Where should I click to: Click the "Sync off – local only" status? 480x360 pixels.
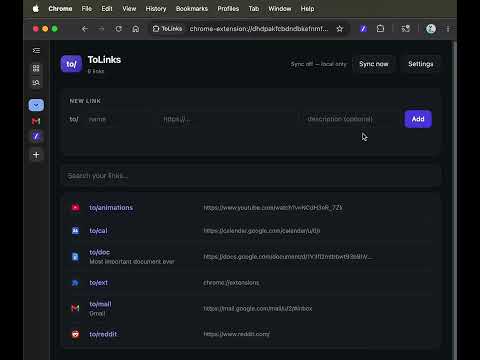point(318,64)
